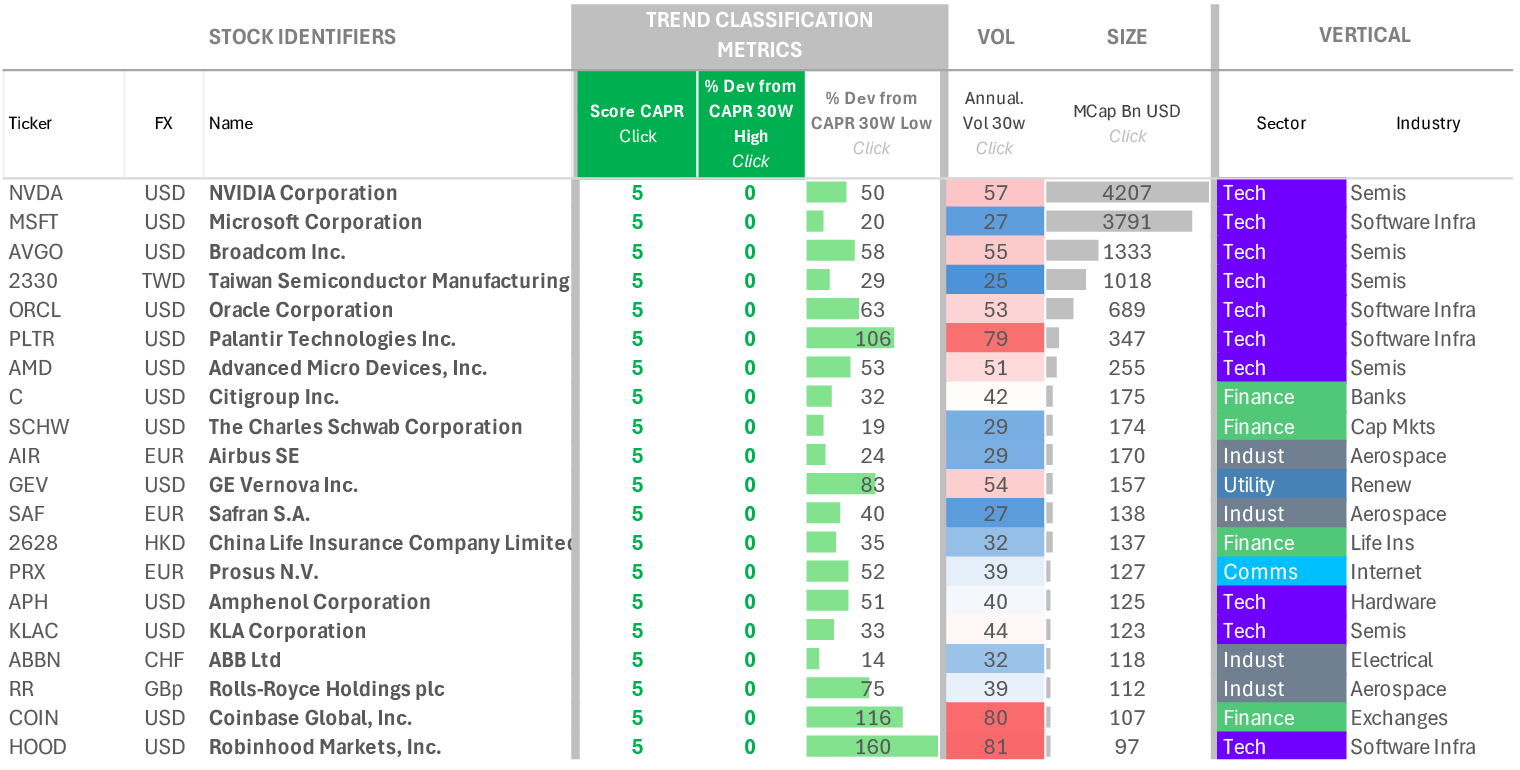Click the STOCK IDENTIFIERS group header

coord(302,37)
